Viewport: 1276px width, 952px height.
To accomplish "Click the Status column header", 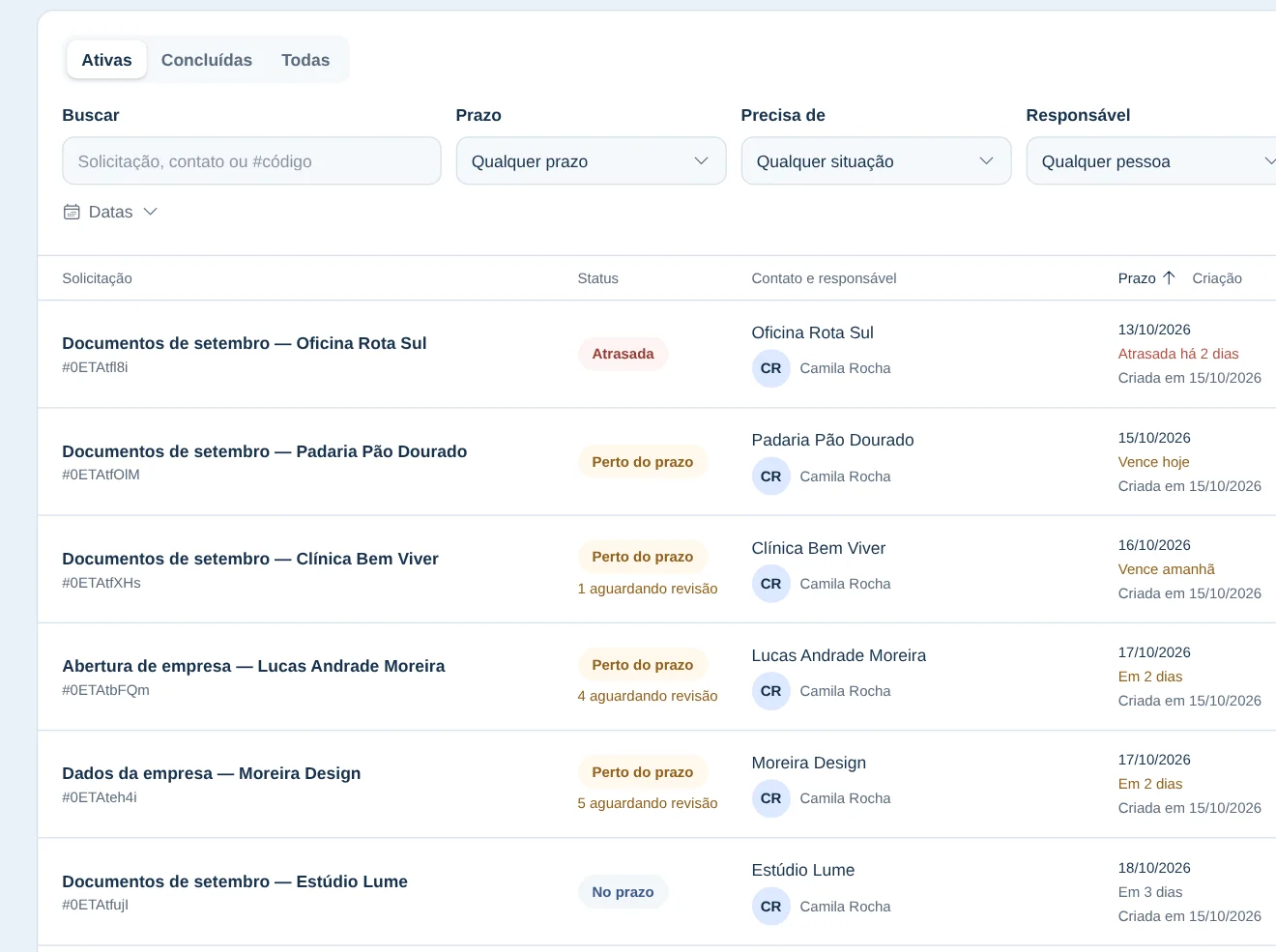I will tap(598, 278).
